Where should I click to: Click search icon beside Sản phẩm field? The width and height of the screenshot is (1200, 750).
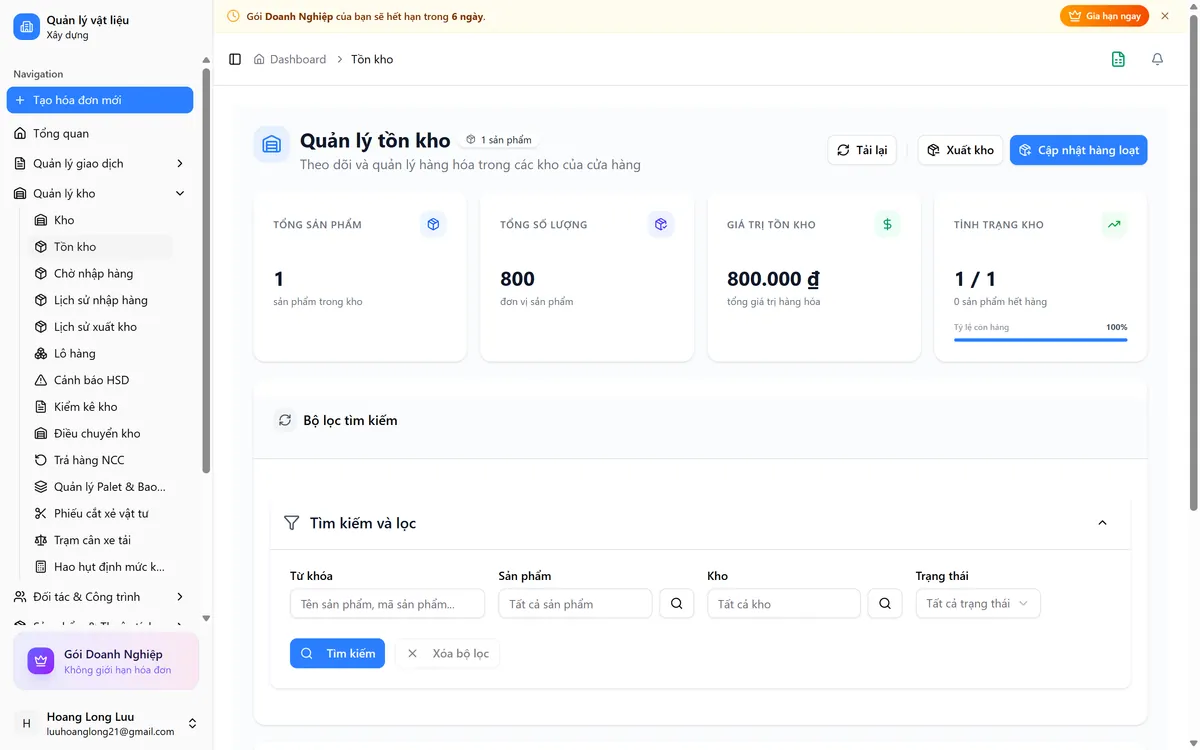click(x=677, y=604)
